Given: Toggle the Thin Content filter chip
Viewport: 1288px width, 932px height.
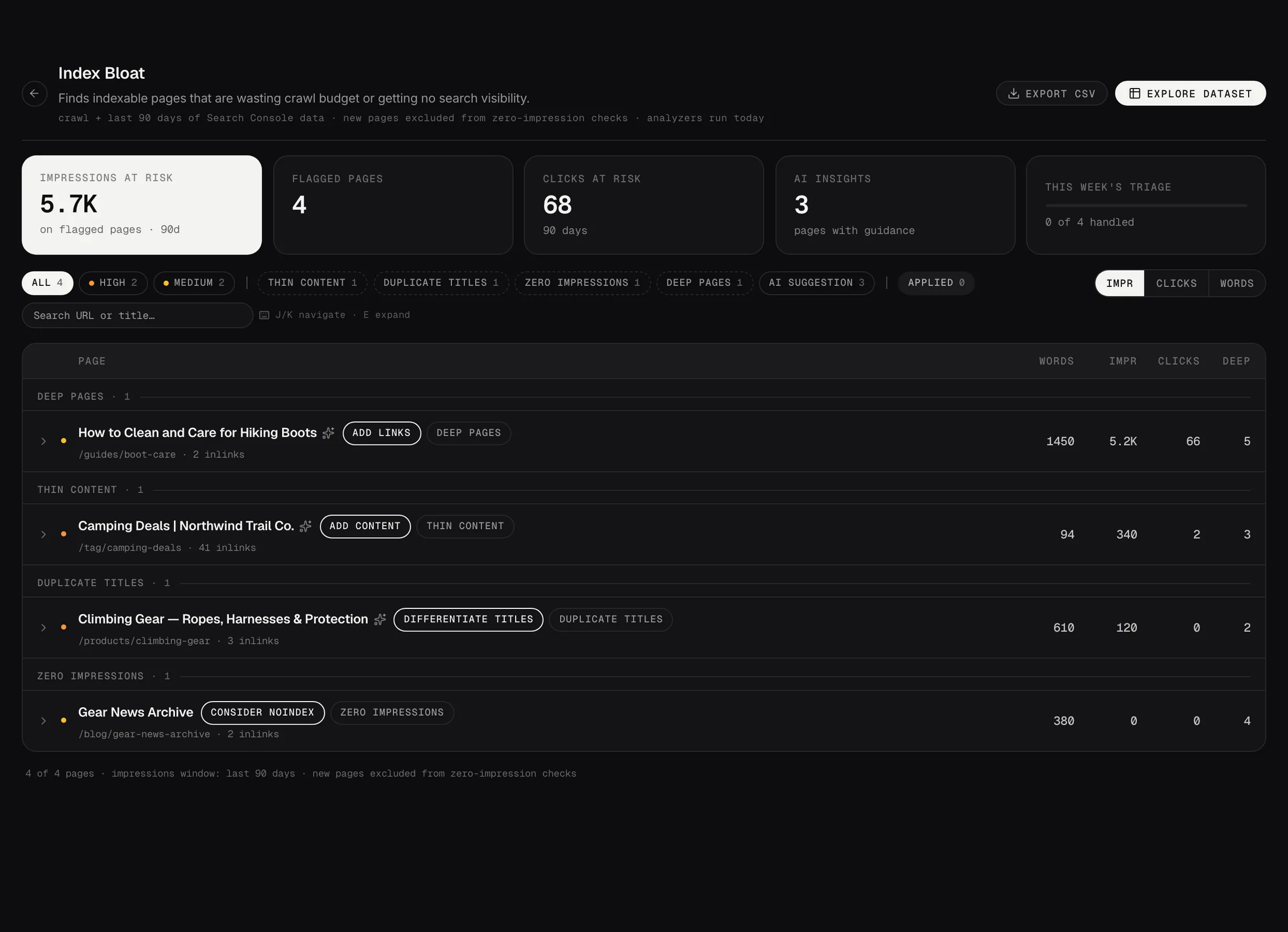Looking at the screenshot, I should pyautogui.click(x=313, y=283).
